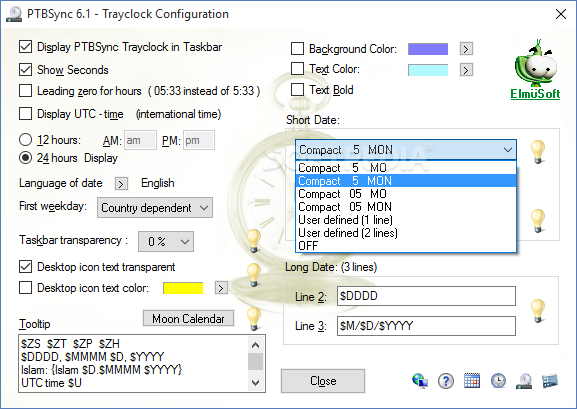
Task: Click the last bottom-right window icon
Action: (550, 381)
